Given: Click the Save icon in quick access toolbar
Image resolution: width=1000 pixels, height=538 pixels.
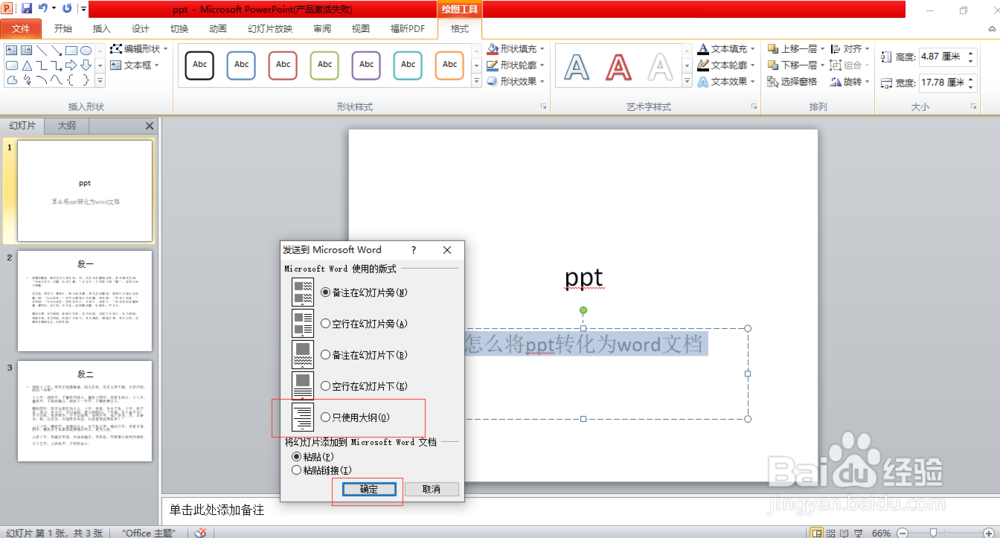Looking at the screenshot, I should coord(27,9).
